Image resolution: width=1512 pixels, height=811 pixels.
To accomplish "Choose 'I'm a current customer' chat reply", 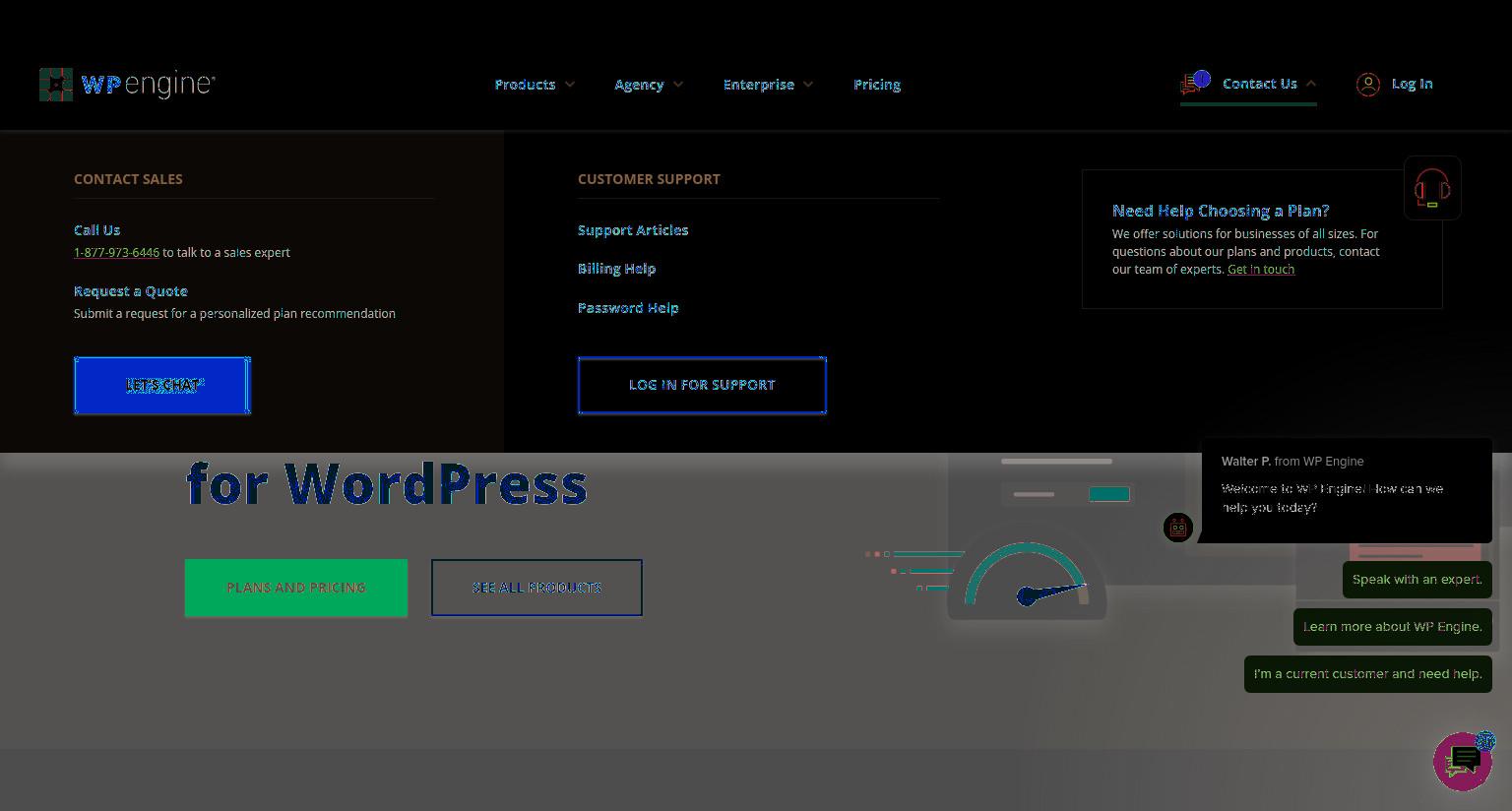I will coord(1368,674).
